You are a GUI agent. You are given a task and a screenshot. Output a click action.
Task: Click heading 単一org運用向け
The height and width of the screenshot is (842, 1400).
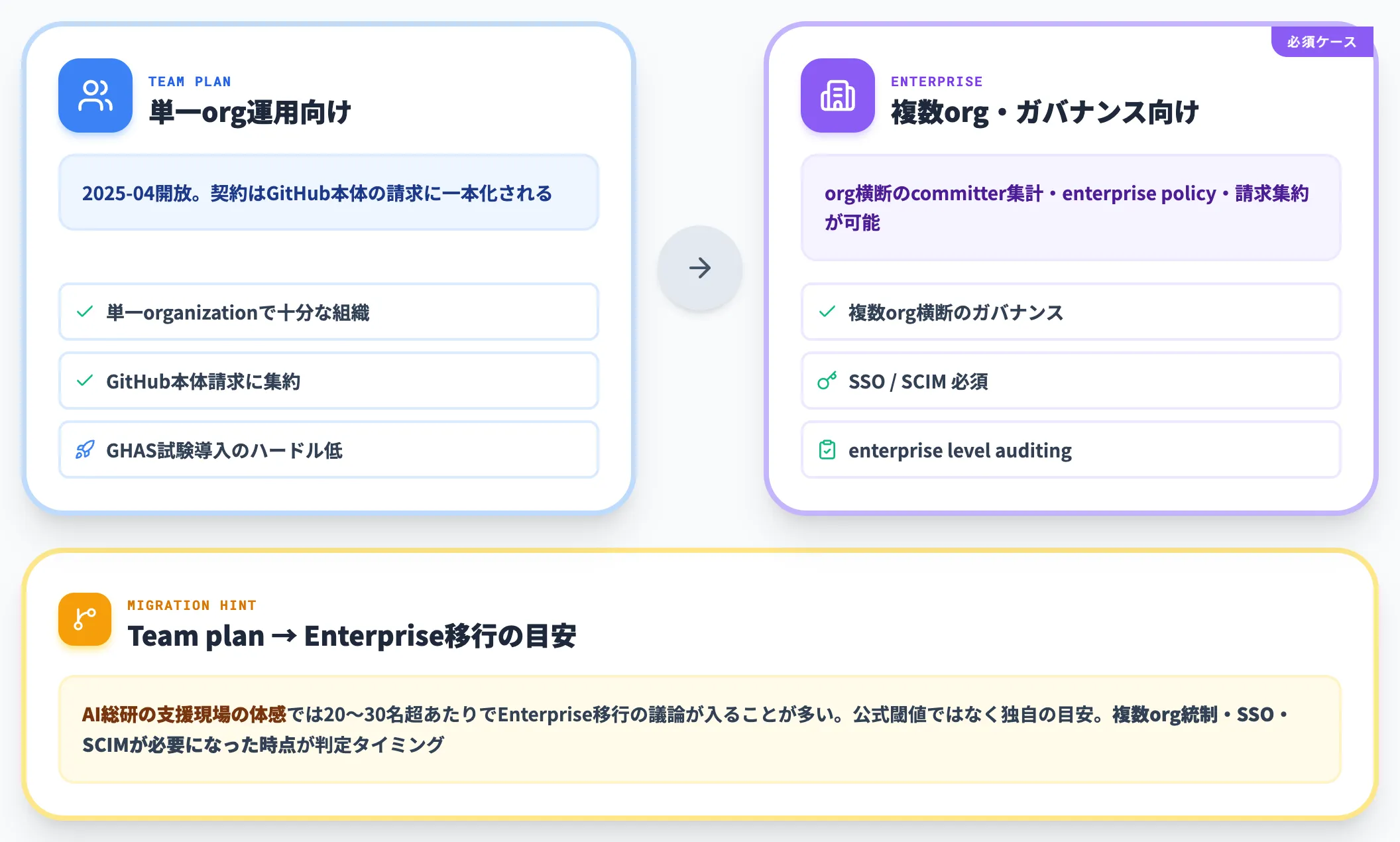pos(250,112)
